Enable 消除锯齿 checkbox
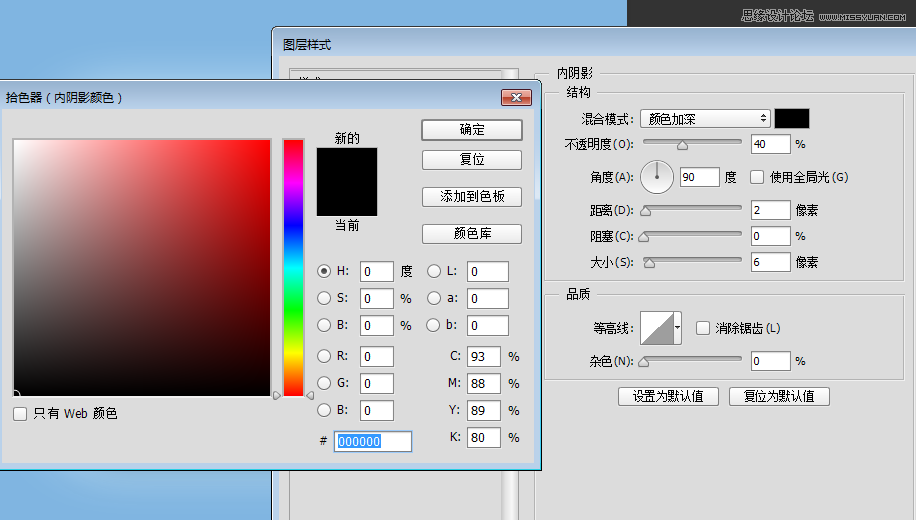Viewport: 916px width, 520px height. coord(703,328)
